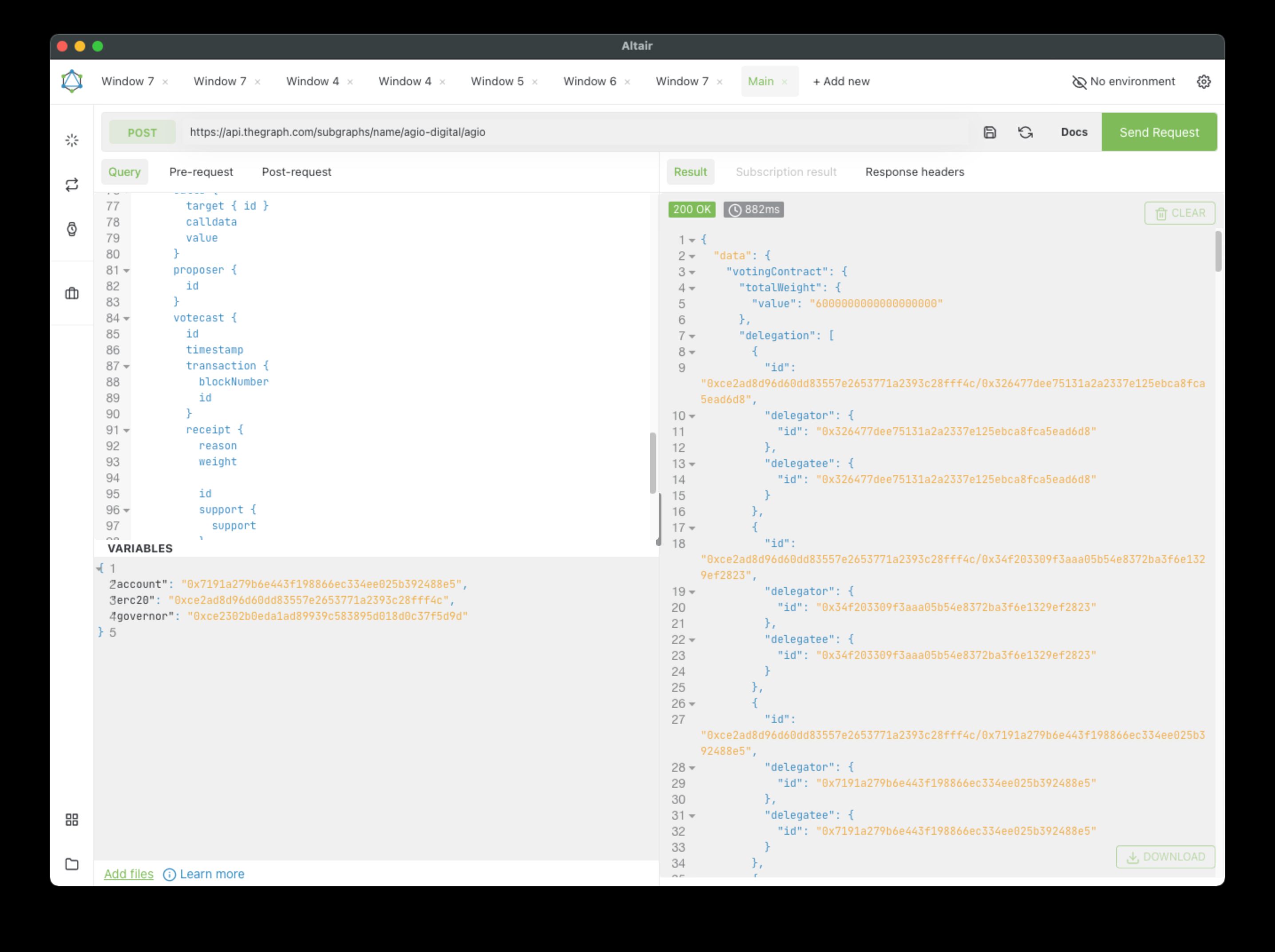Image resolution: width=1275 pixels, height=952 pixels.
Task: Click the watch icon in the sidebar
Action: click(72, 229)
